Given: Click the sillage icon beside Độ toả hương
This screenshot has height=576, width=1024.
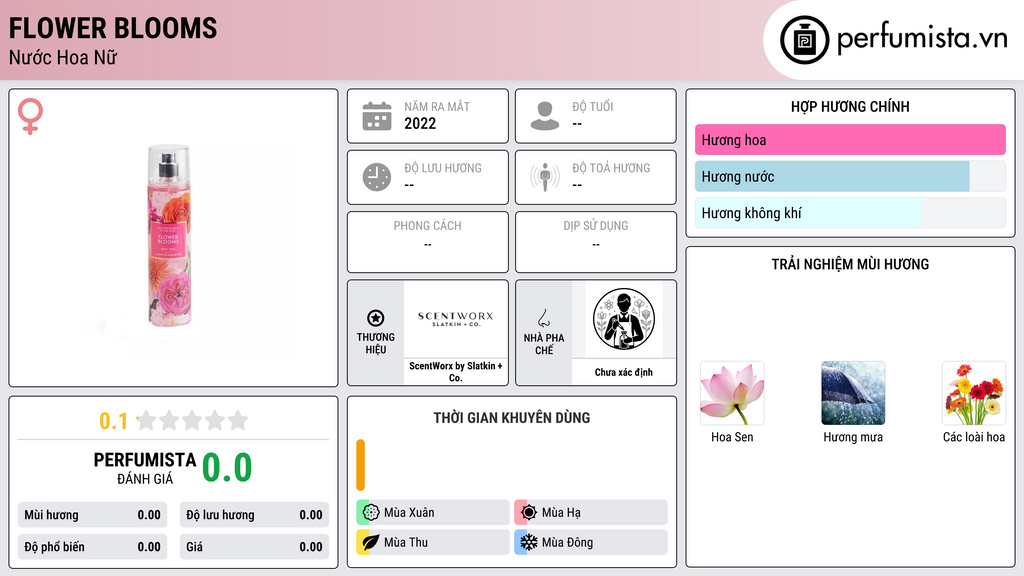Looking at the screenshot, I should point(545,177).
